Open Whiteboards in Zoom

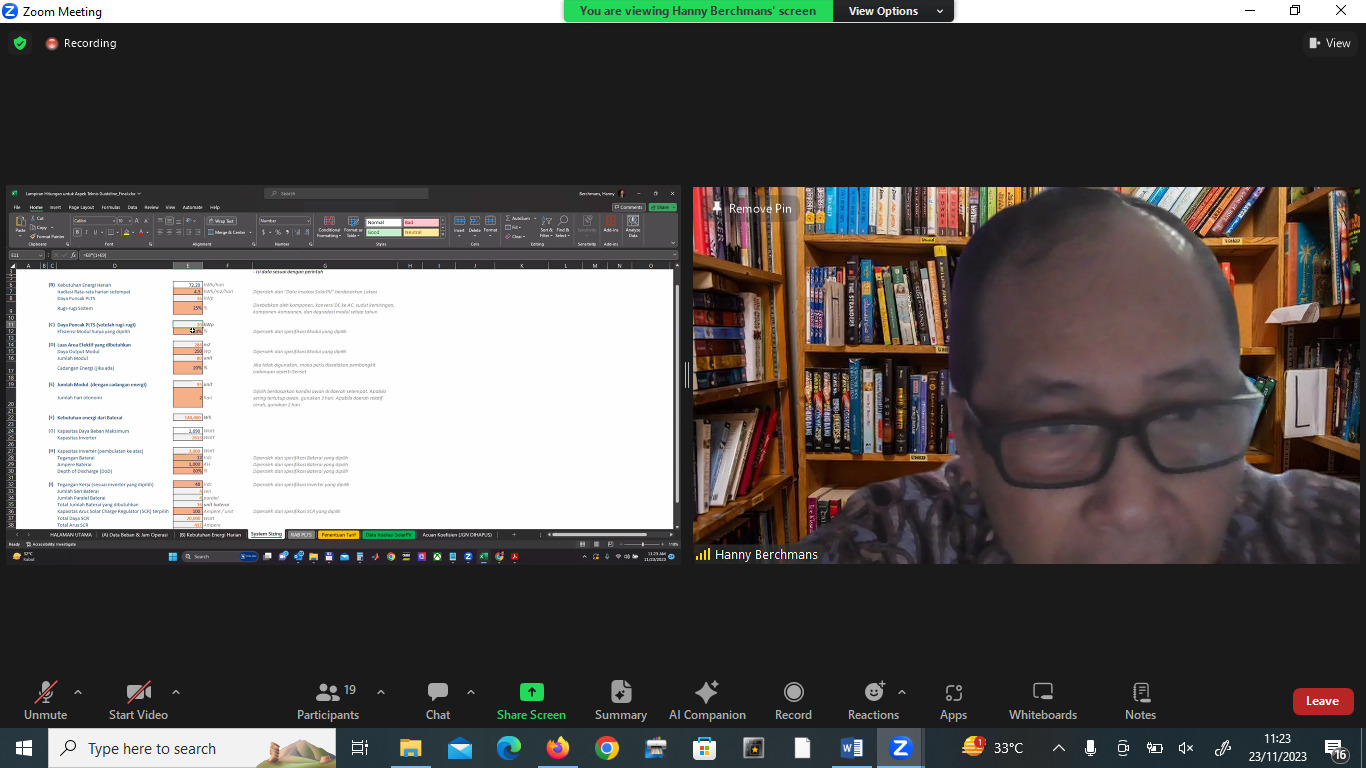click(1043, 700)
